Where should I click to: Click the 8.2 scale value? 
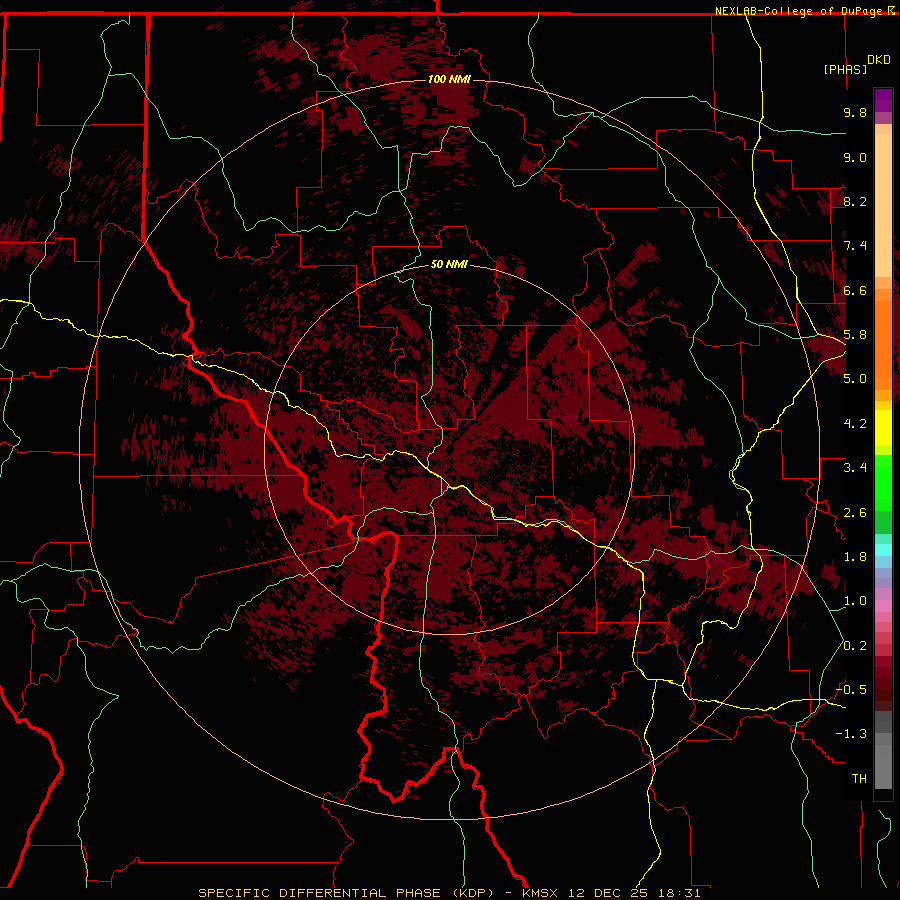[x=855, y=201]
